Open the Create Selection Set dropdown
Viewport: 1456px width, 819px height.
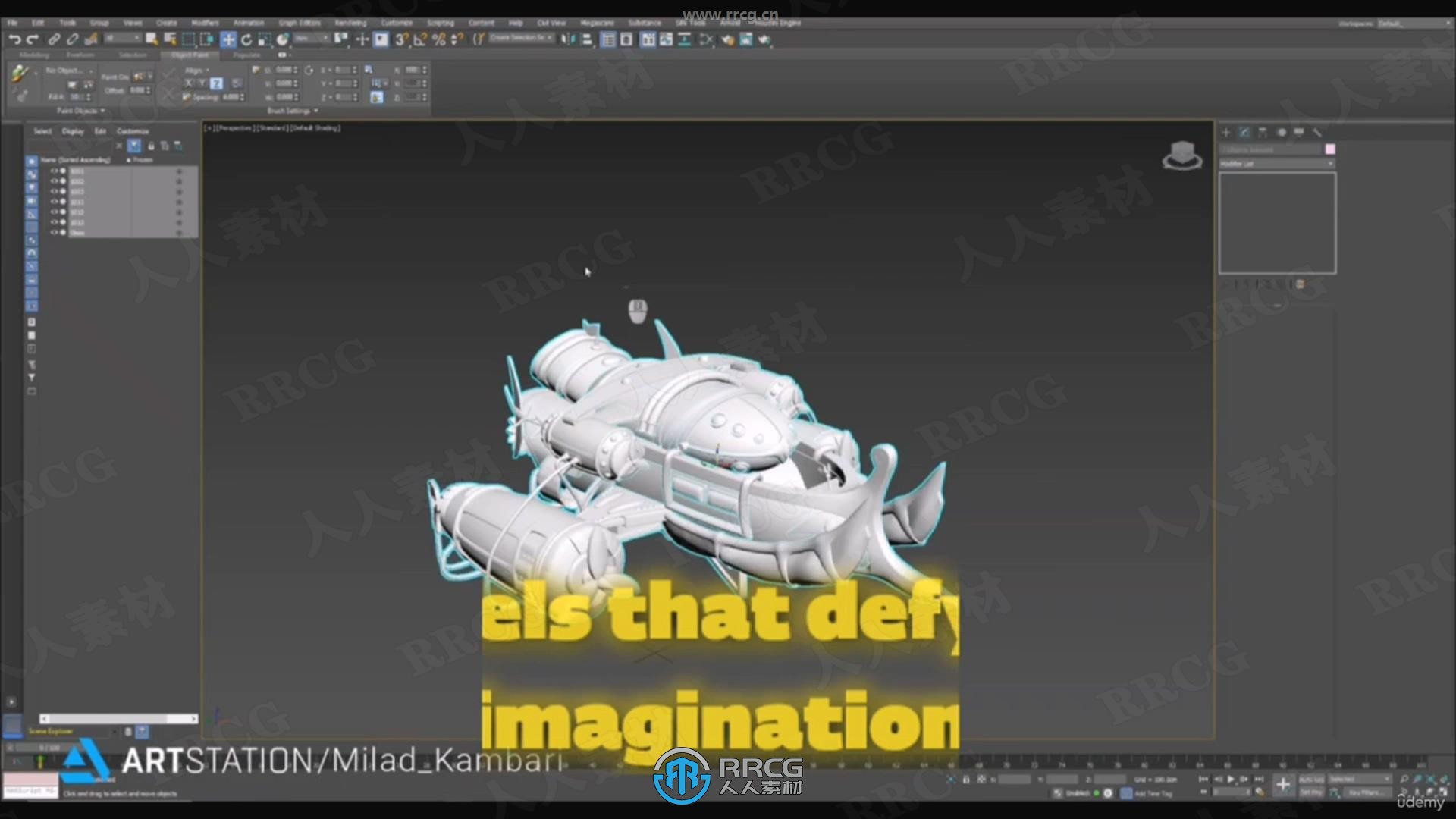point(521,39)
